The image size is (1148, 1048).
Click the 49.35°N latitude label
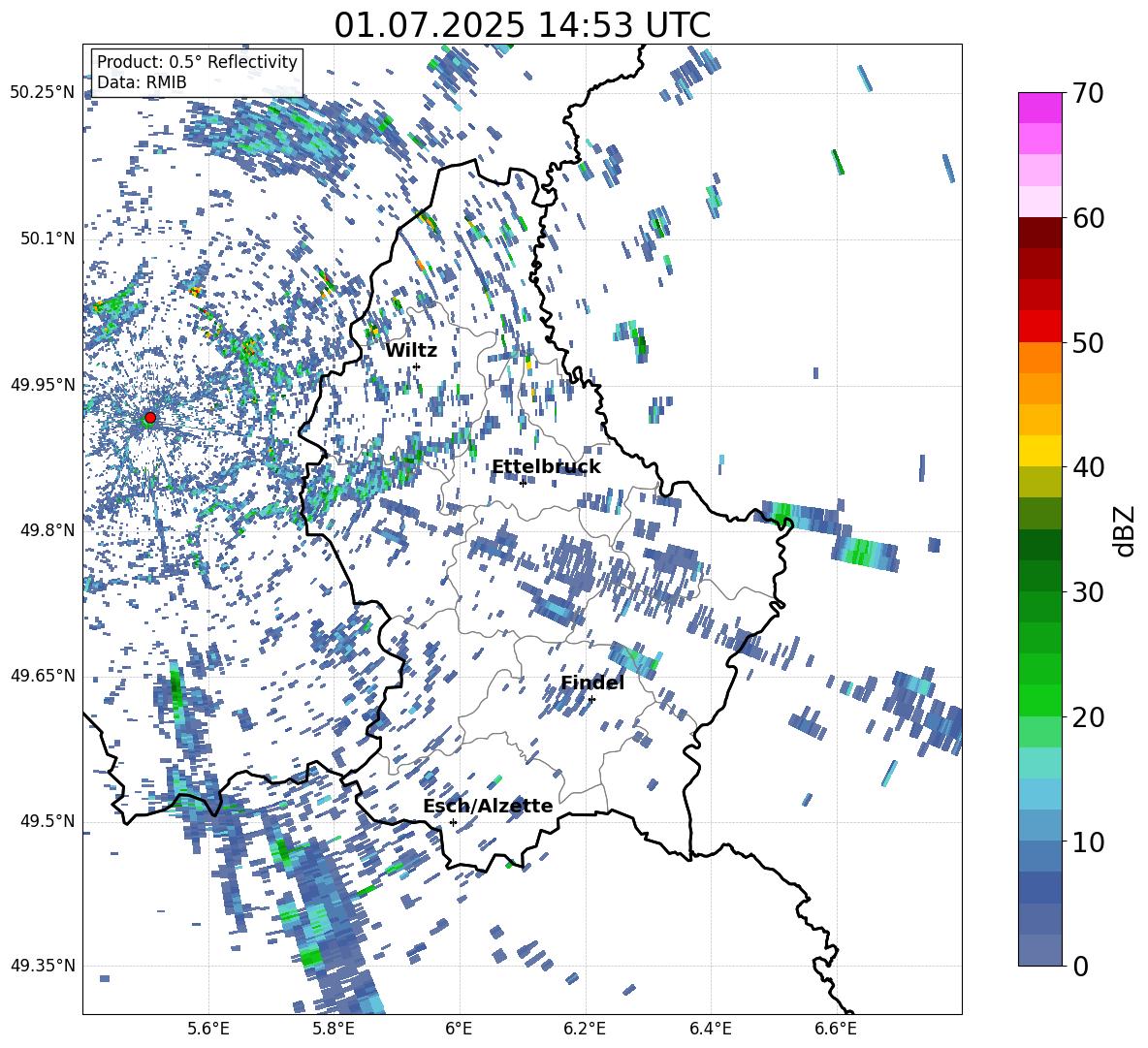pos(43,966)
